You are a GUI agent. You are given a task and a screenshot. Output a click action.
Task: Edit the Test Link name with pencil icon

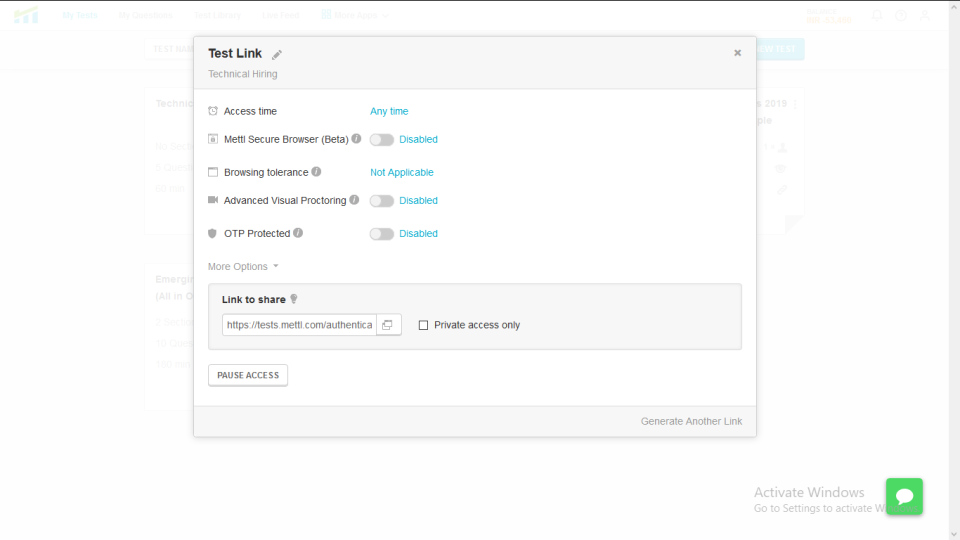click(x=277, y=54)
